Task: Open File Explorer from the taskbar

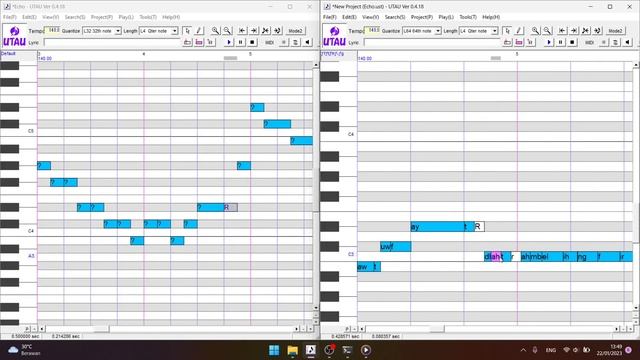Action: point(293,350)
